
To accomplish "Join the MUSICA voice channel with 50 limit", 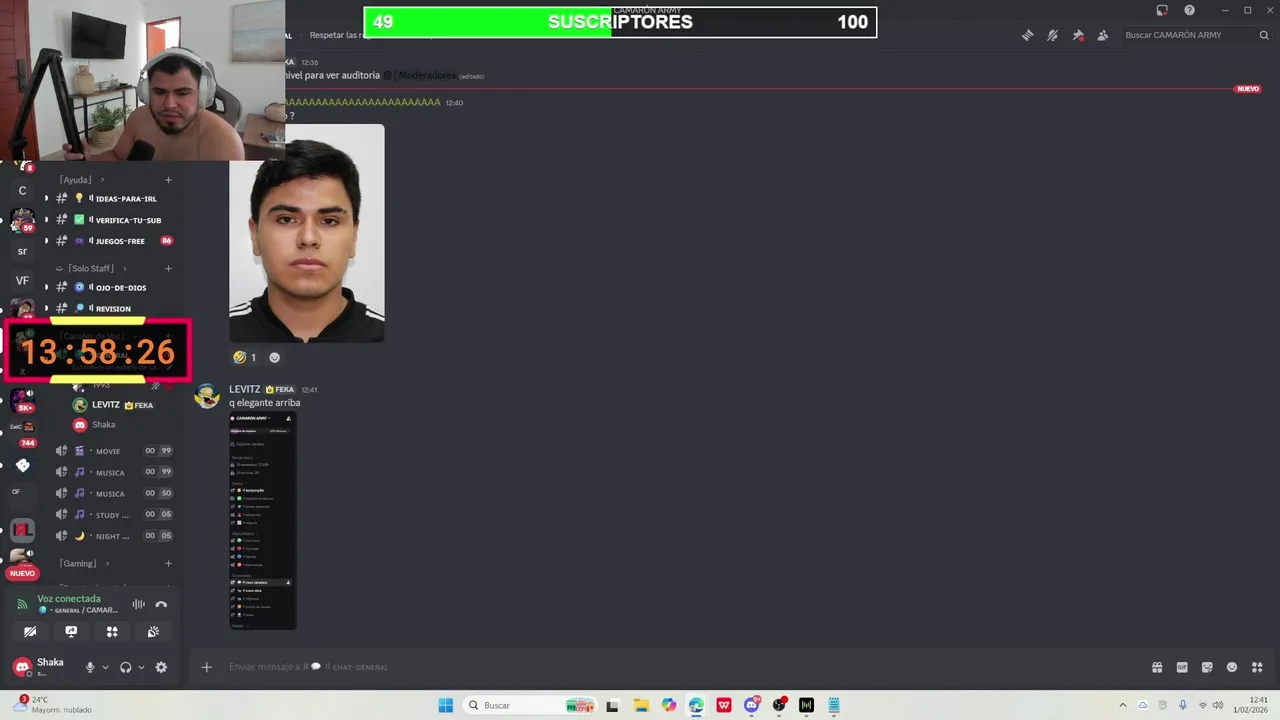I will tap(113, 493).
